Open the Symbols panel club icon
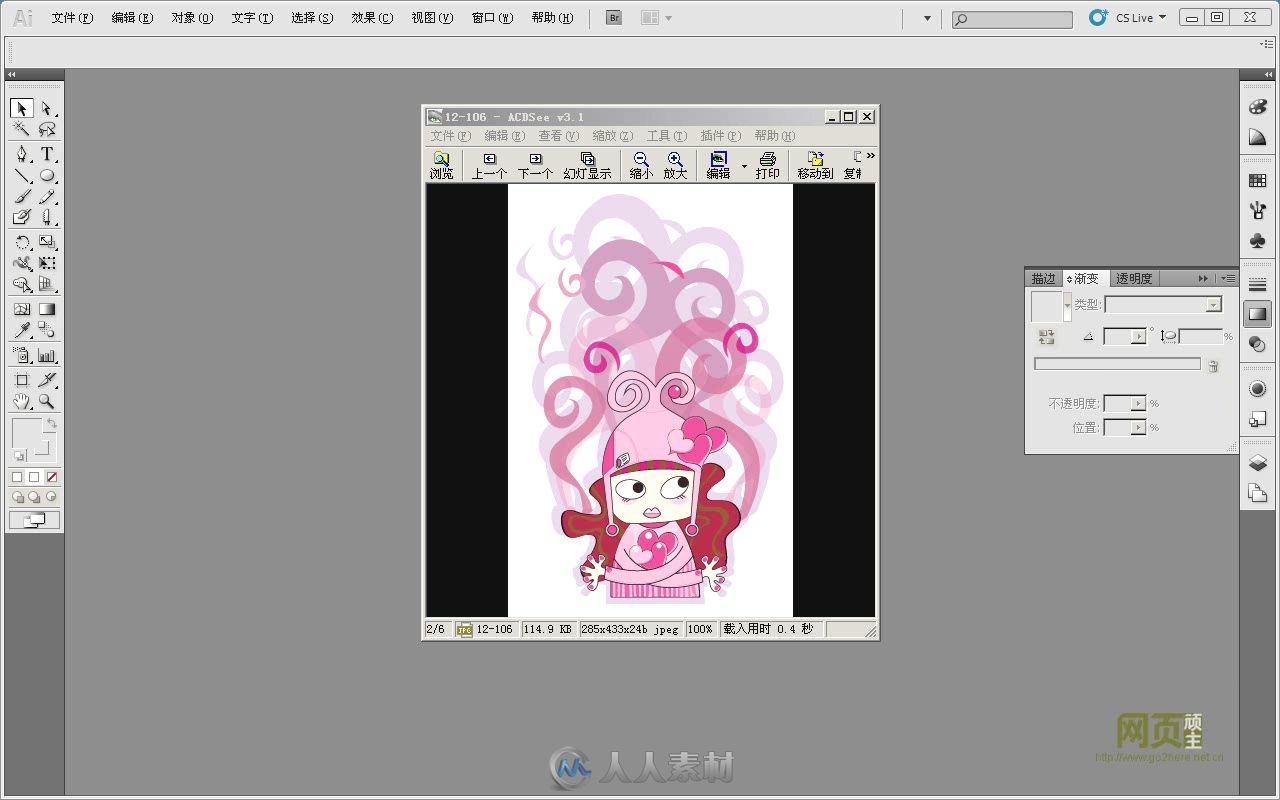 pos(1258,241)
